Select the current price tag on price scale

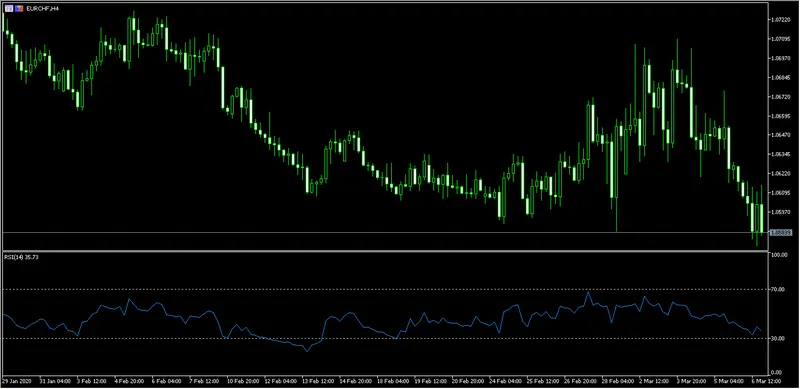point(781,232)
